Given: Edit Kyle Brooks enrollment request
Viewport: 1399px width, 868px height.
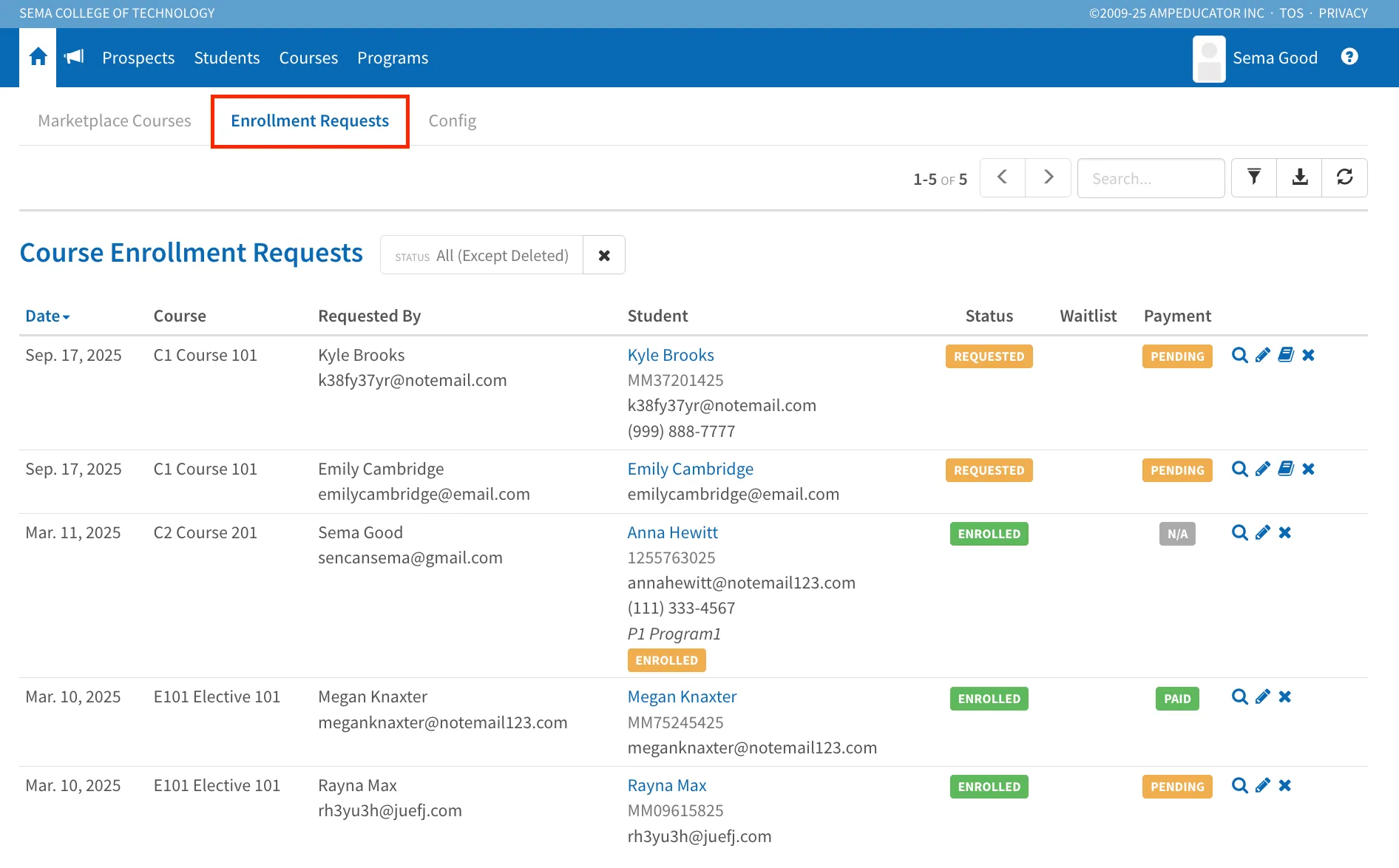Looking at the screenshot, I should pos(1263,356).
